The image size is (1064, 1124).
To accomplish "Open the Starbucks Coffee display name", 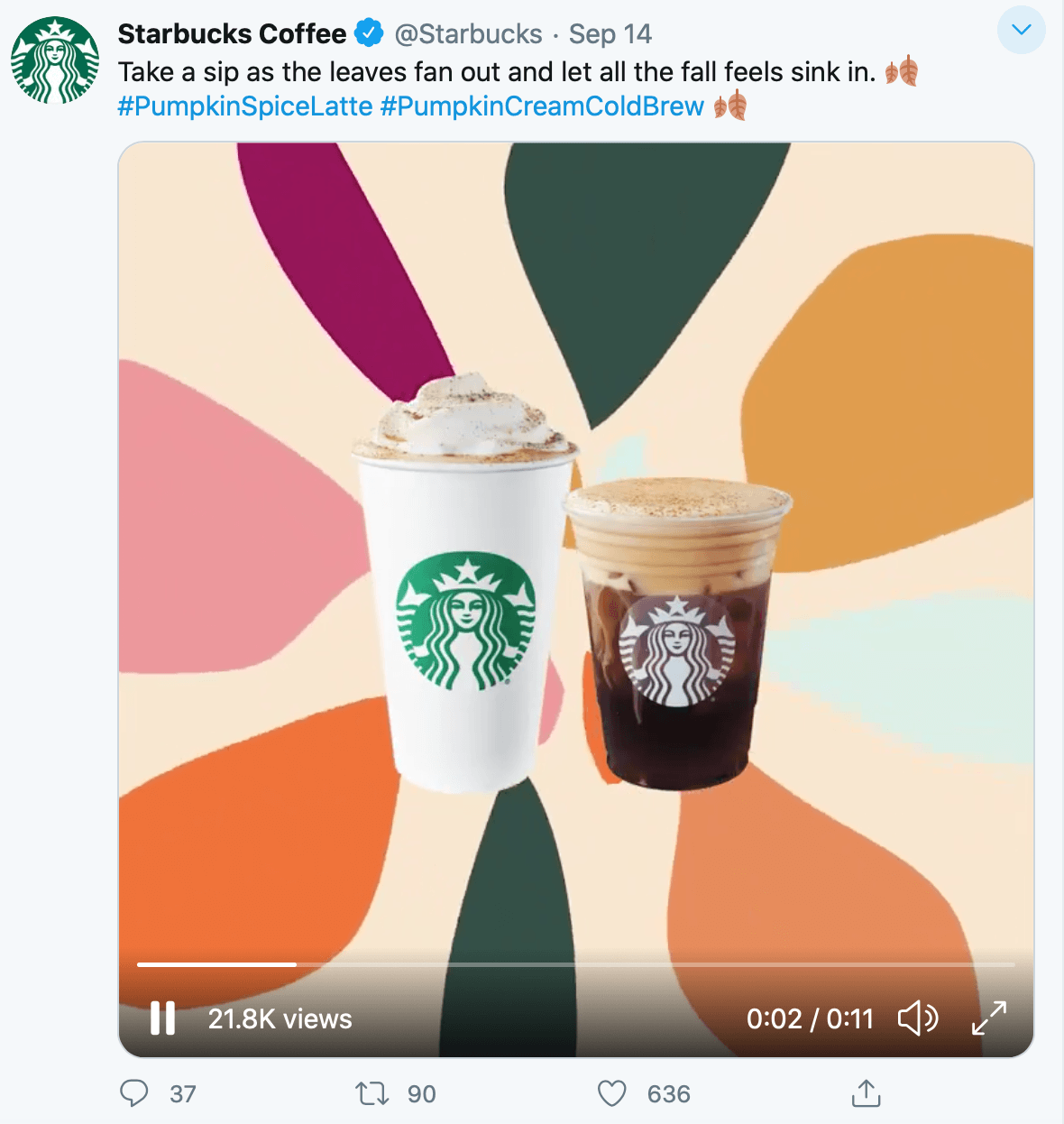I will 232,34.
